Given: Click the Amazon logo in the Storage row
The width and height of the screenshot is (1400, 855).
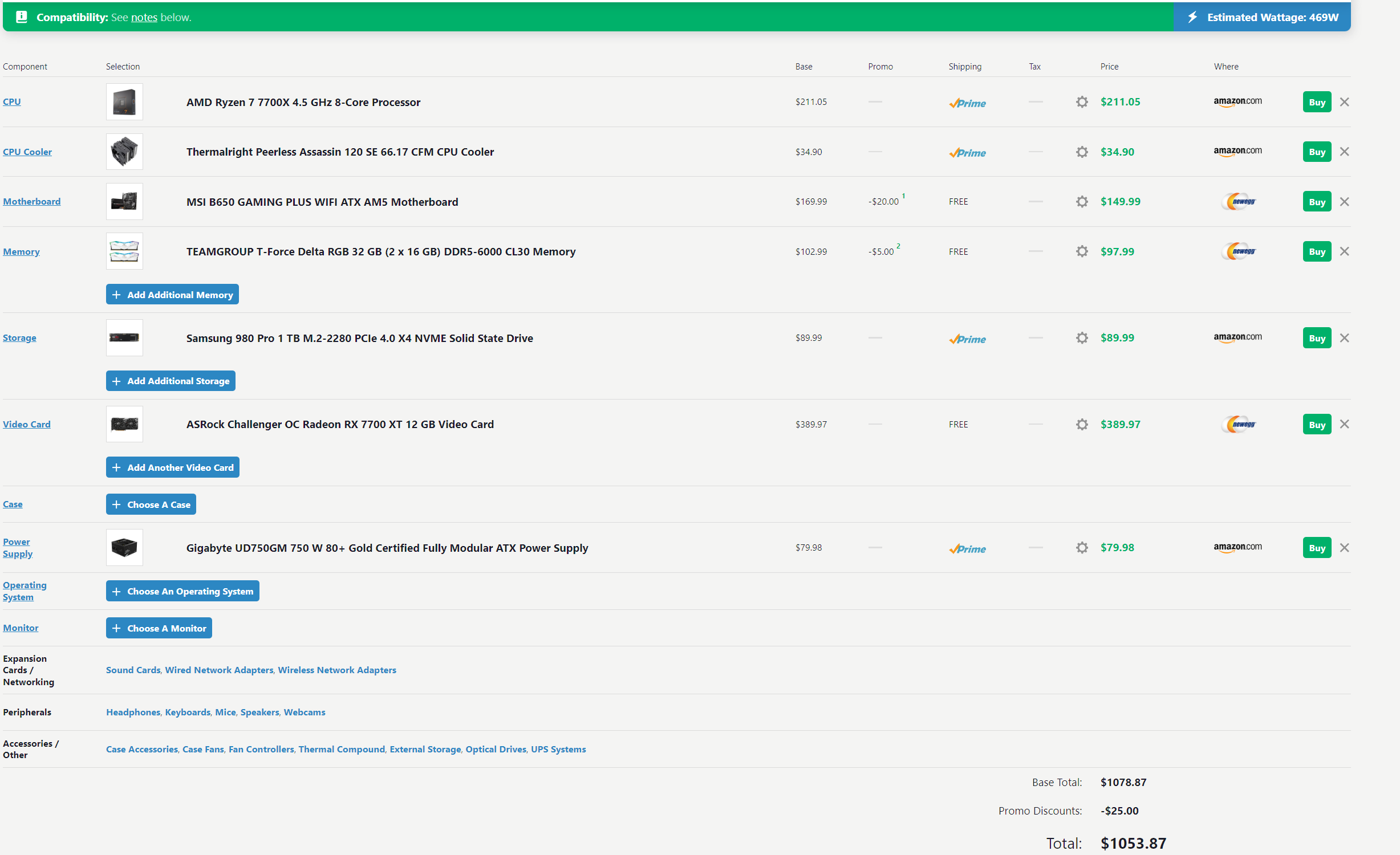Looking at the screenshot, I should (1237, 338).
